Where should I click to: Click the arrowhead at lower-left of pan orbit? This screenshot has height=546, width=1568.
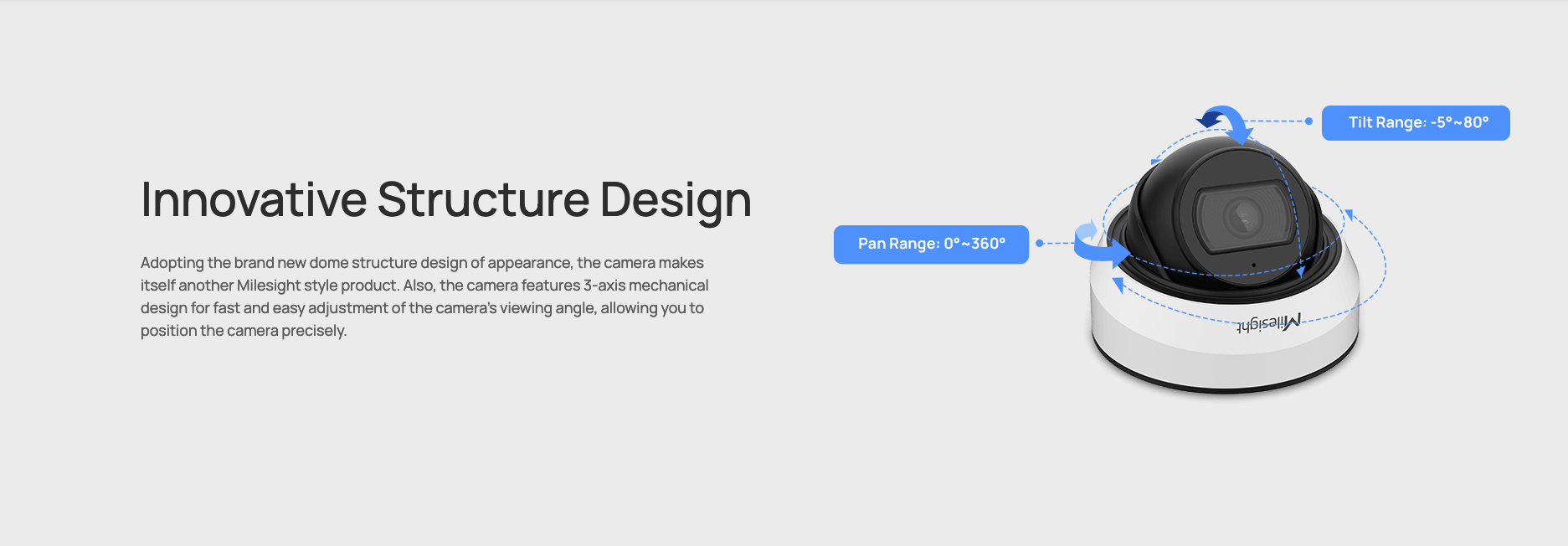click(1118, 286)
